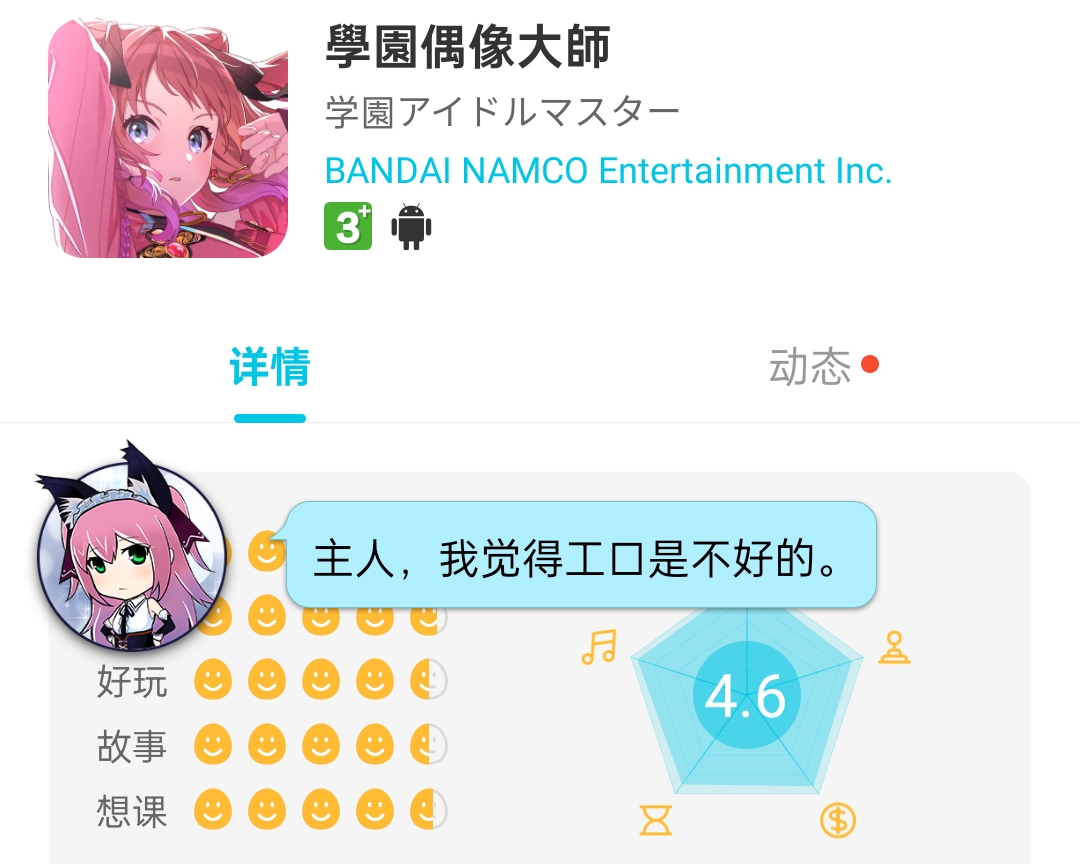
Task: Click the joystick icon beside radar chart
Action: (894, 647)
